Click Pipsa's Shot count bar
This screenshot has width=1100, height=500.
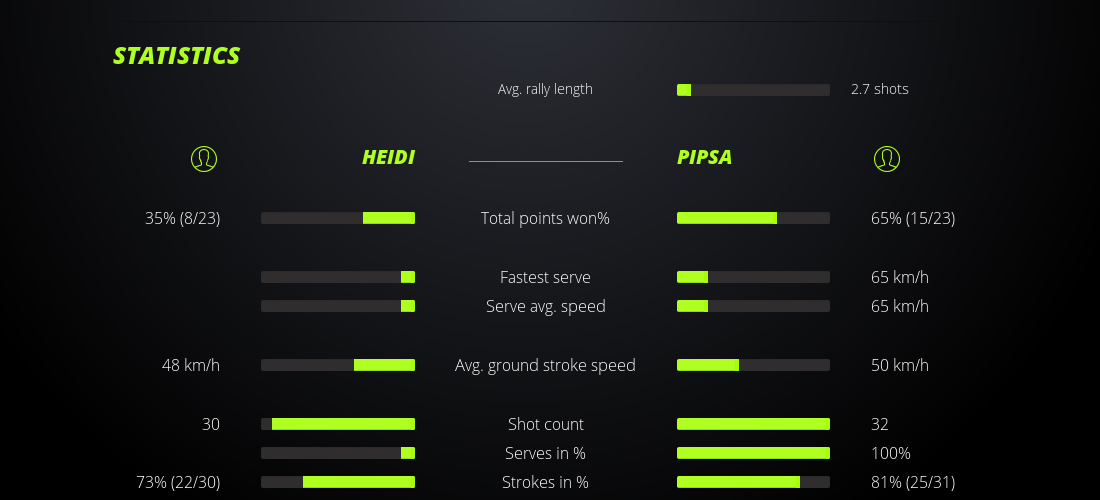[753, 424]
